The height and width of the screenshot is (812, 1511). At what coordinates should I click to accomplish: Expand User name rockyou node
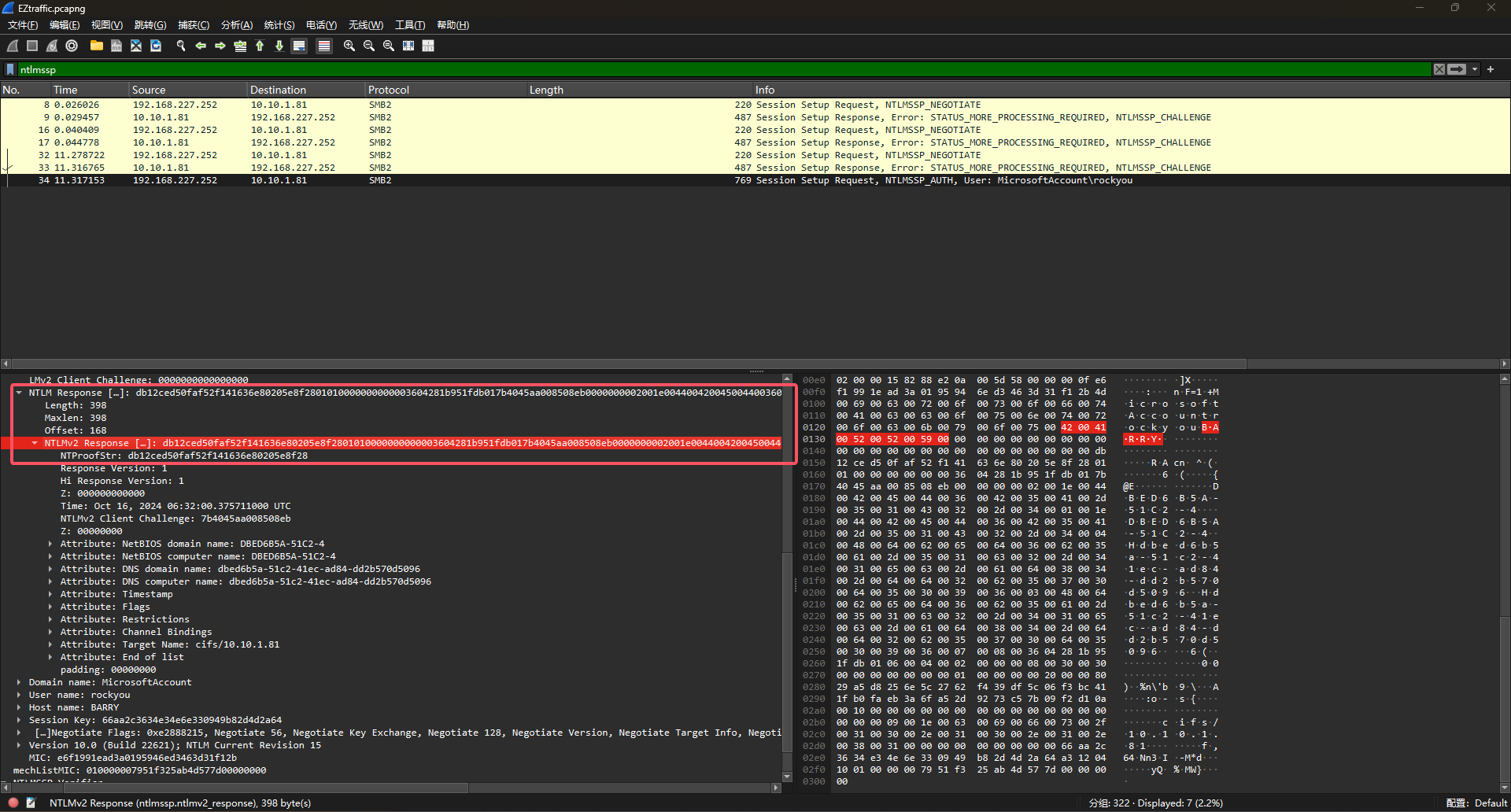click(19, 695)
